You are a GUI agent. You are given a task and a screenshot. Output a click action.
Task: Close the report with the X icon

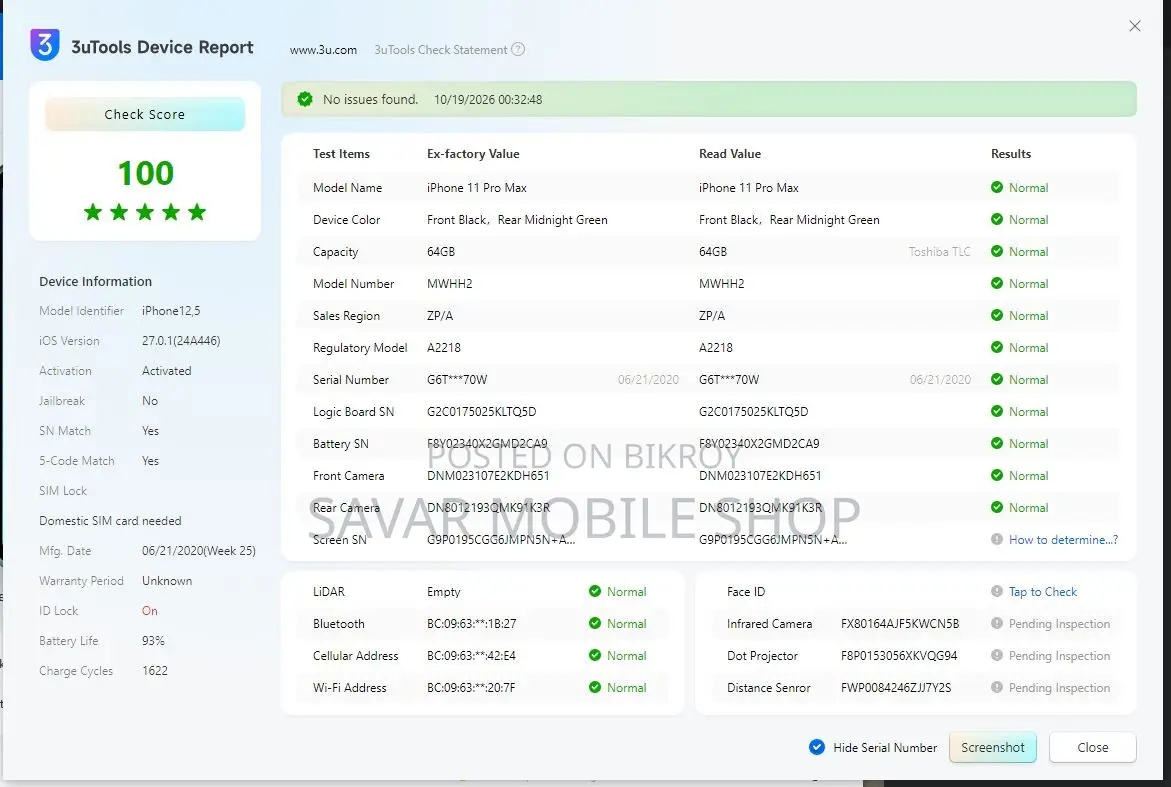click(1134, 26)
